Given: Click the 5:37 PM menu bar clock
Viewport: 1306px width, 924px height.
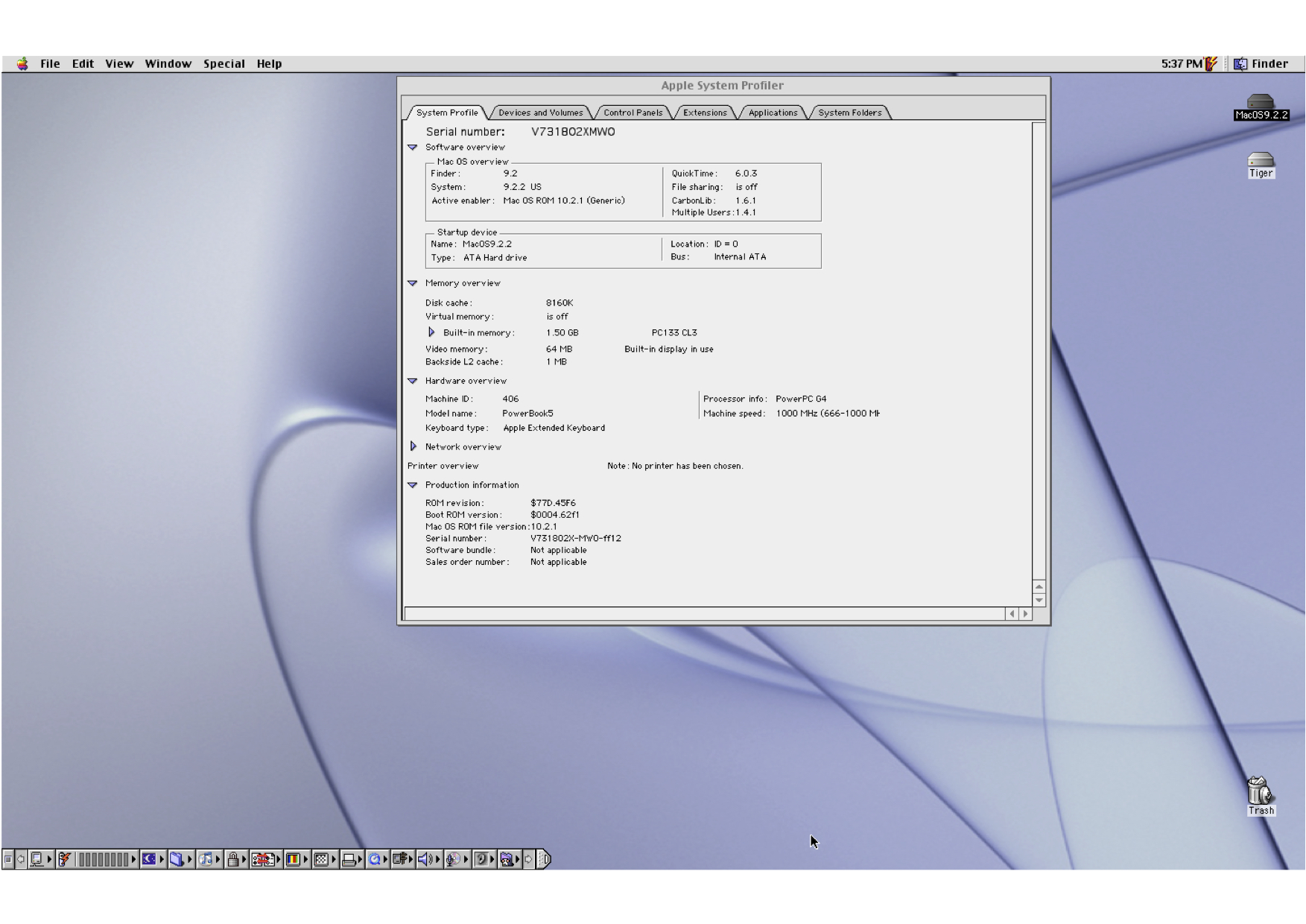Looking at the screenshot, I should (1182, 63).
